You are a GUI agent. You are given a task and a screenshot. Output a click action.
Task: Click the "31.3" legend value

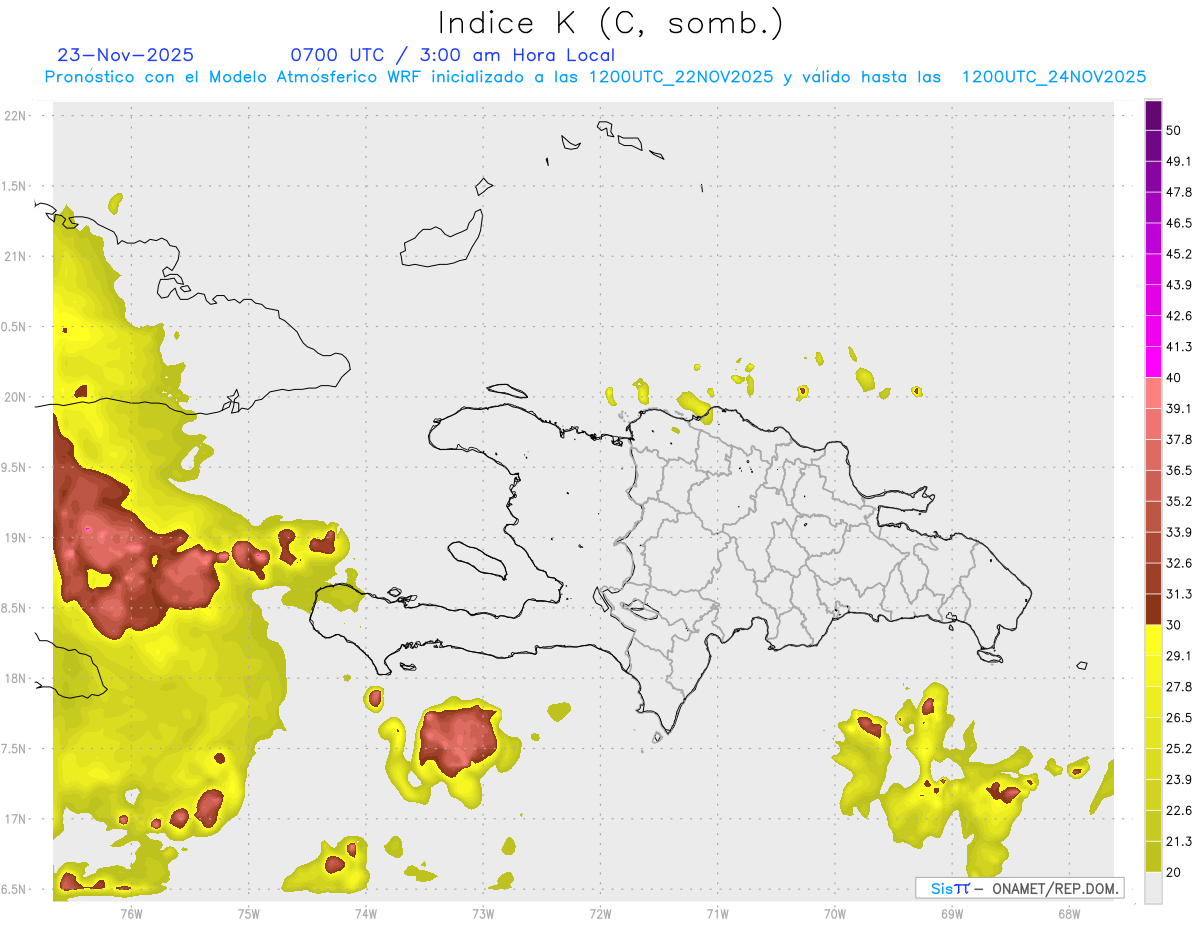pyautogui.click(x=1179, y=594)
